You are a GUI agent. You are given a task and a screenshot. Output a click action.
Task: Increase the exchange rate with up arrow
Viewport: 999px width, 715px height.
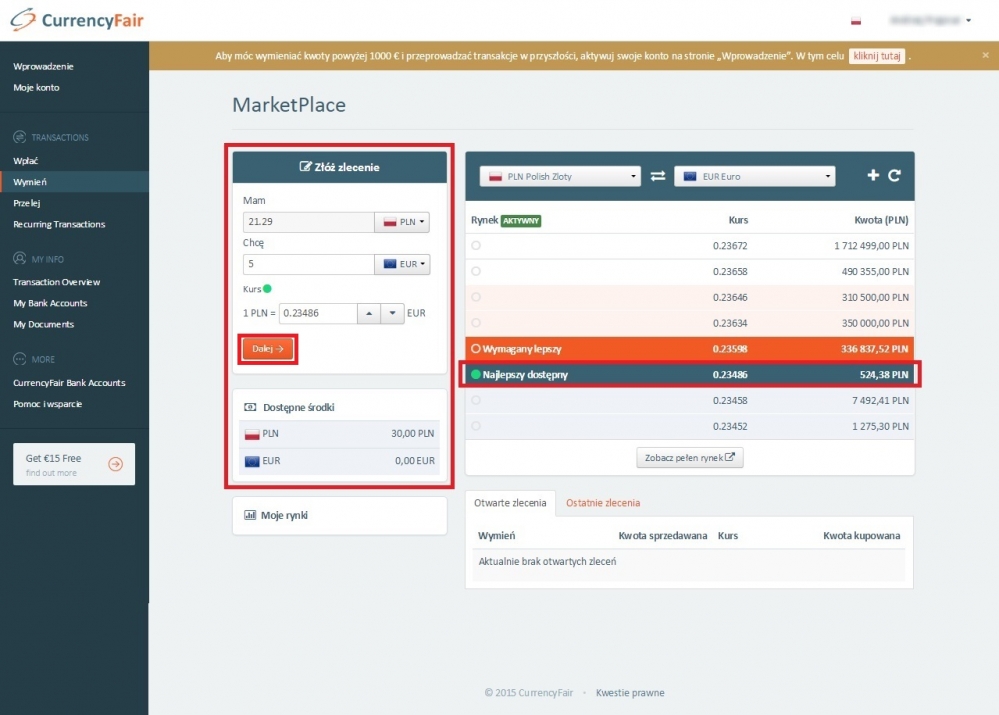(369, 313)
